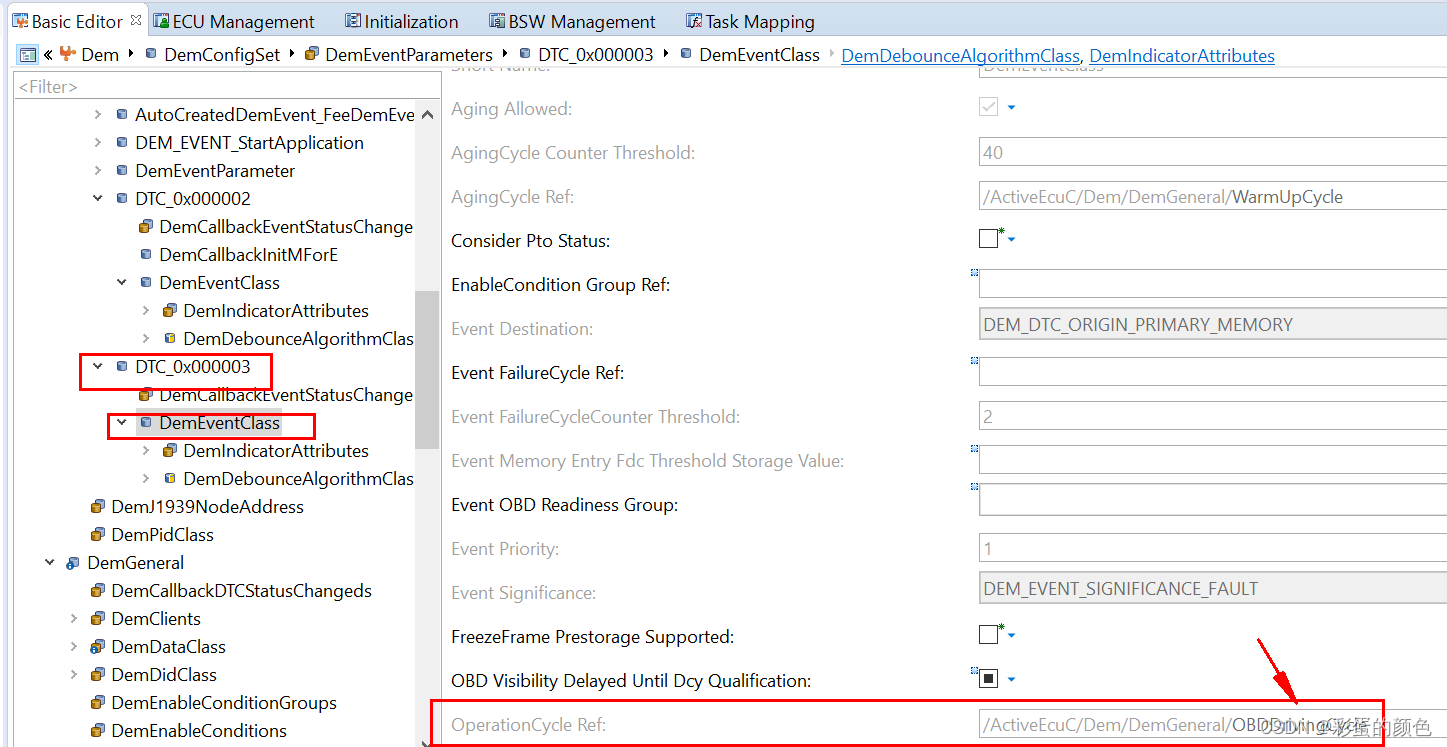Expand the DemDidClass tree node

(74, 675)
